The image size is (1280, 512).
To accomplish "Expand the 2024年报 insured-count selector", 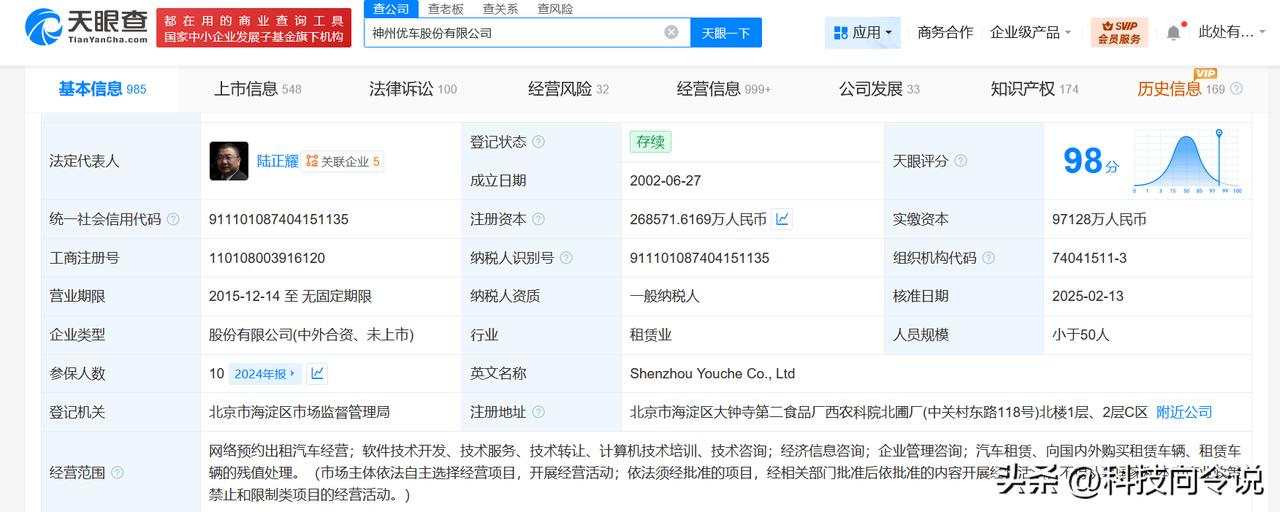I will click(265, 374).
